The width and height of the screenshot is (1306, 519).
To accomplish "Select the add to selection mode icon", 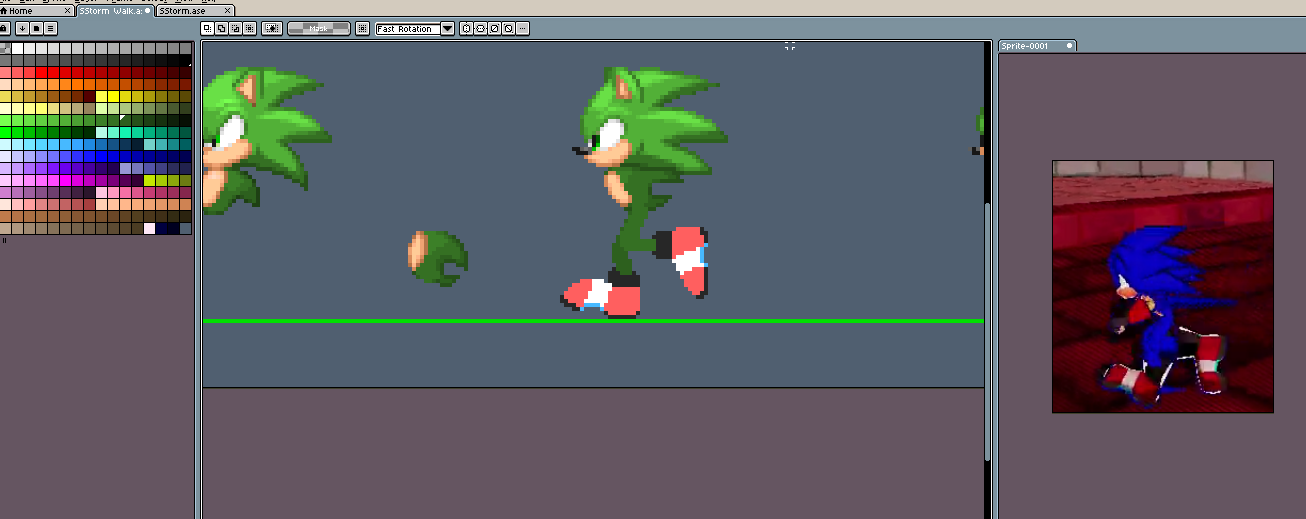I will [221, 28].
